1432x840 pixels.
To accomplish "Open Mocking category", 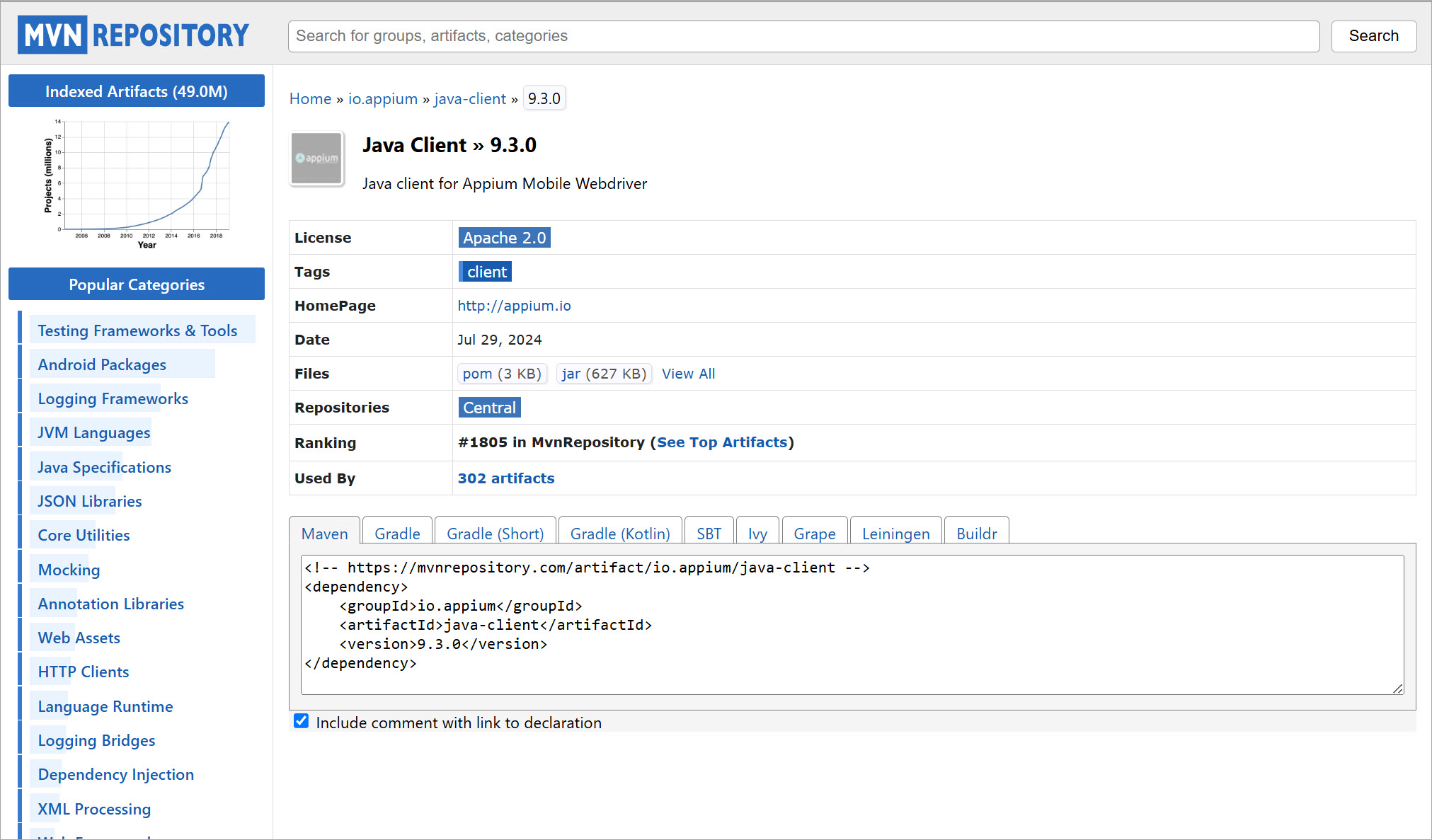I will click(x=69, y=570).
